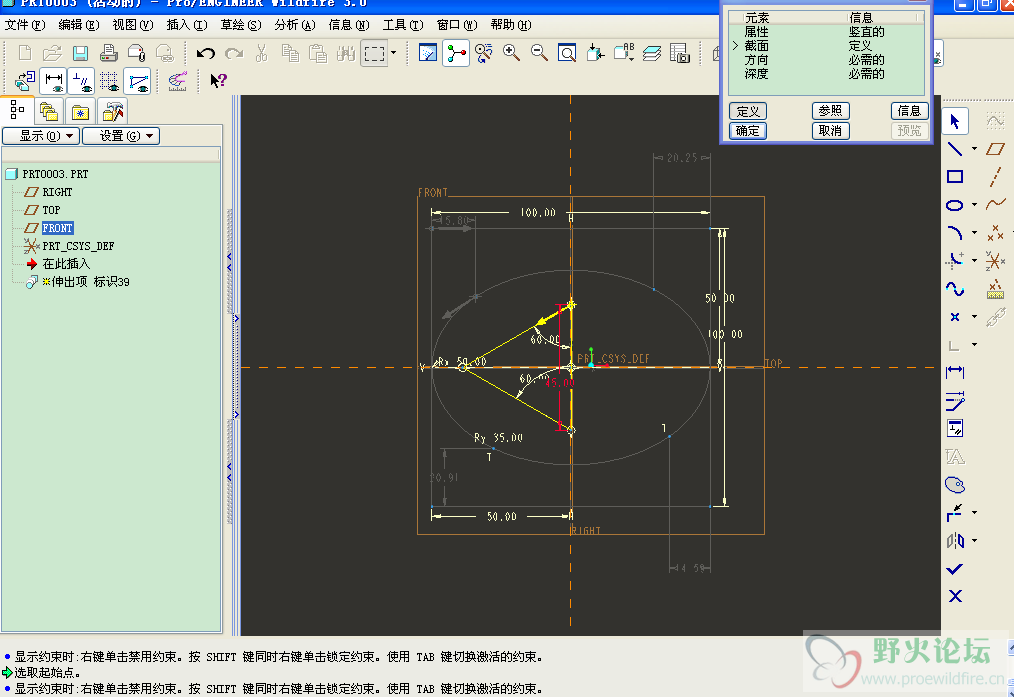Select the Modify dimensions tool
Viewport: 1014px width, 697px height.
(955, 401)
